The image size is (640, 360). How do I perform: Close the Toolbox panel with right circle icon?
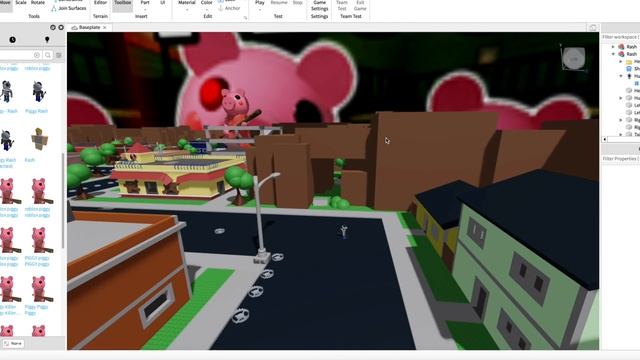[x=61, y=27]
